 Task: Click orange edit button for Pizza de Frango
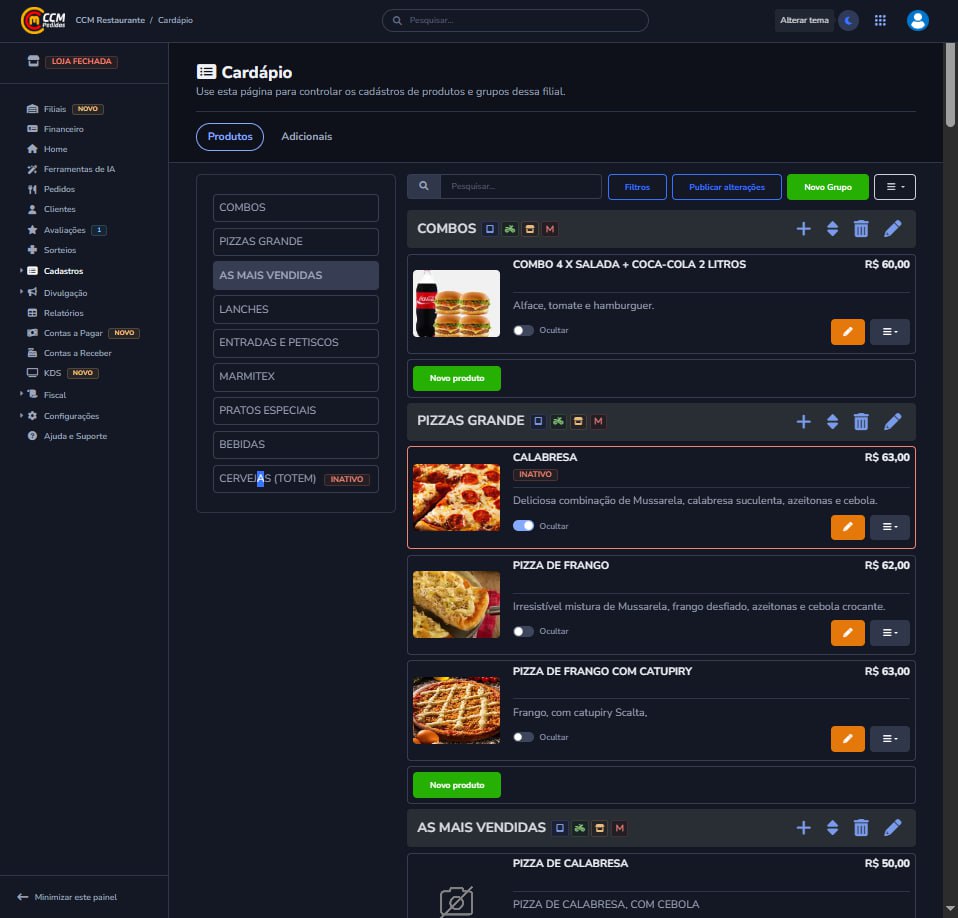coord(847,632)
